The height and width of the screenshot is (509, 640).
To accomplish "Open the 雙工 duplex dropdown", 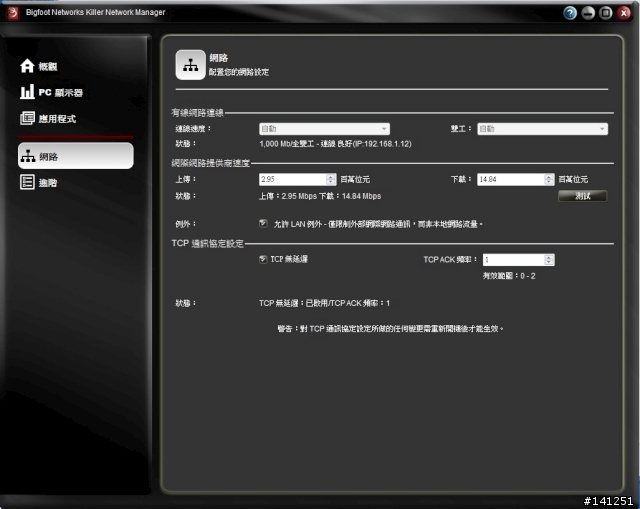I will point(542,129).
